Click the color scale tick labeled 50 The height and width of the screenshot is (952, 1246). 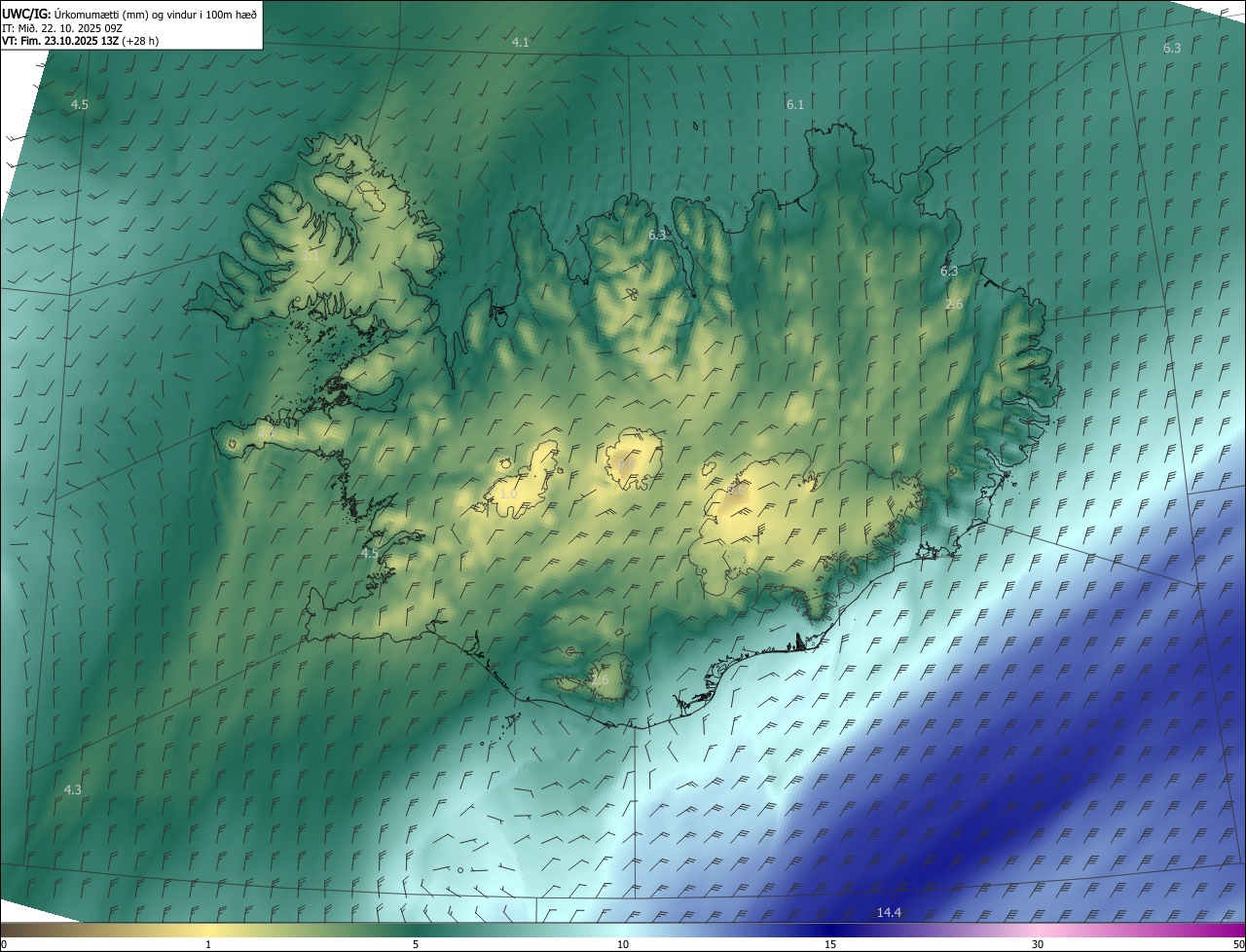click(x=1238, y=944)
